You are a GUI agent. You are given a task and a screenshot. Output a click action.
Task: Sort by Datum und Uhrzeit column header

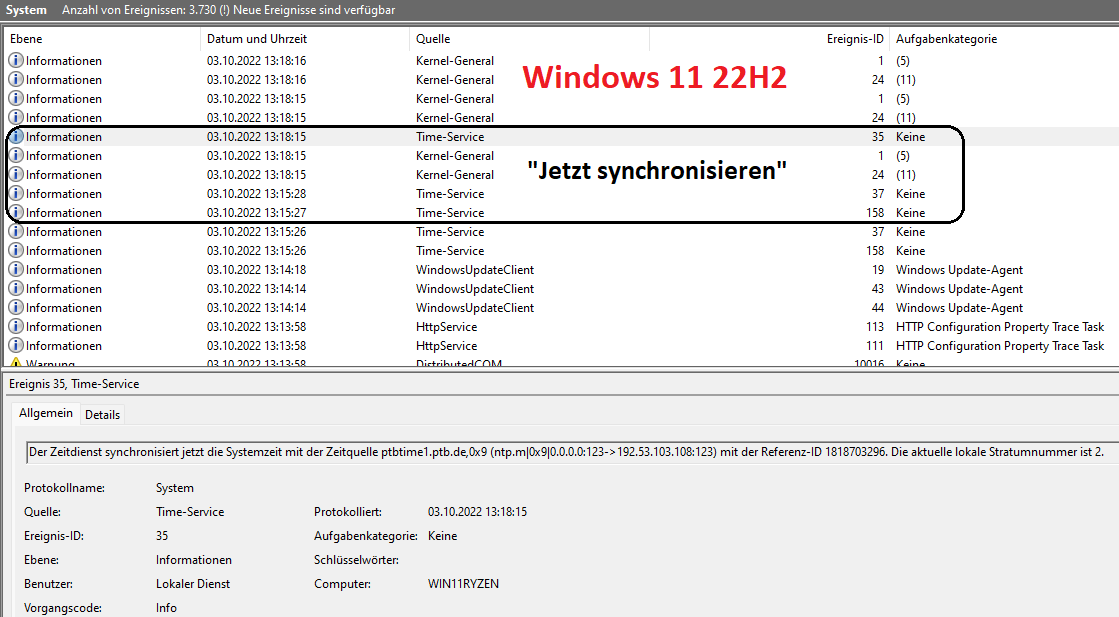click(x=305, y=39)
